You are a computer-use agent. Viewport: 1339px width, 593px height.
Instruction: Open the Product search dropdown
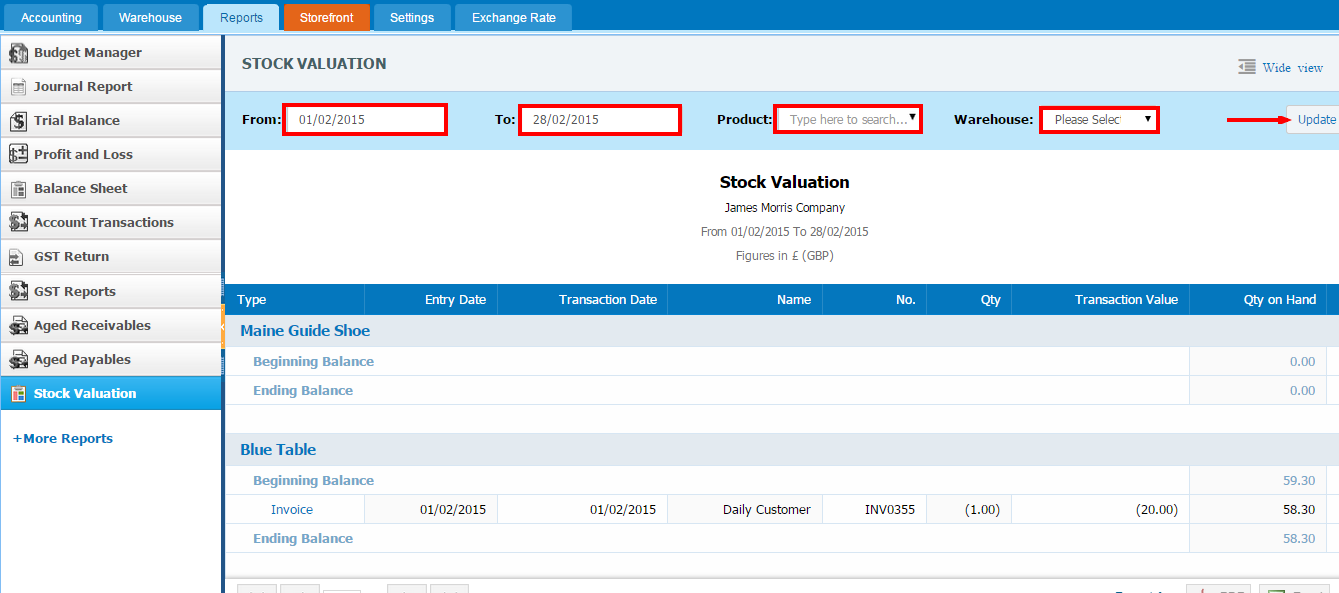[x=848, y=119]
